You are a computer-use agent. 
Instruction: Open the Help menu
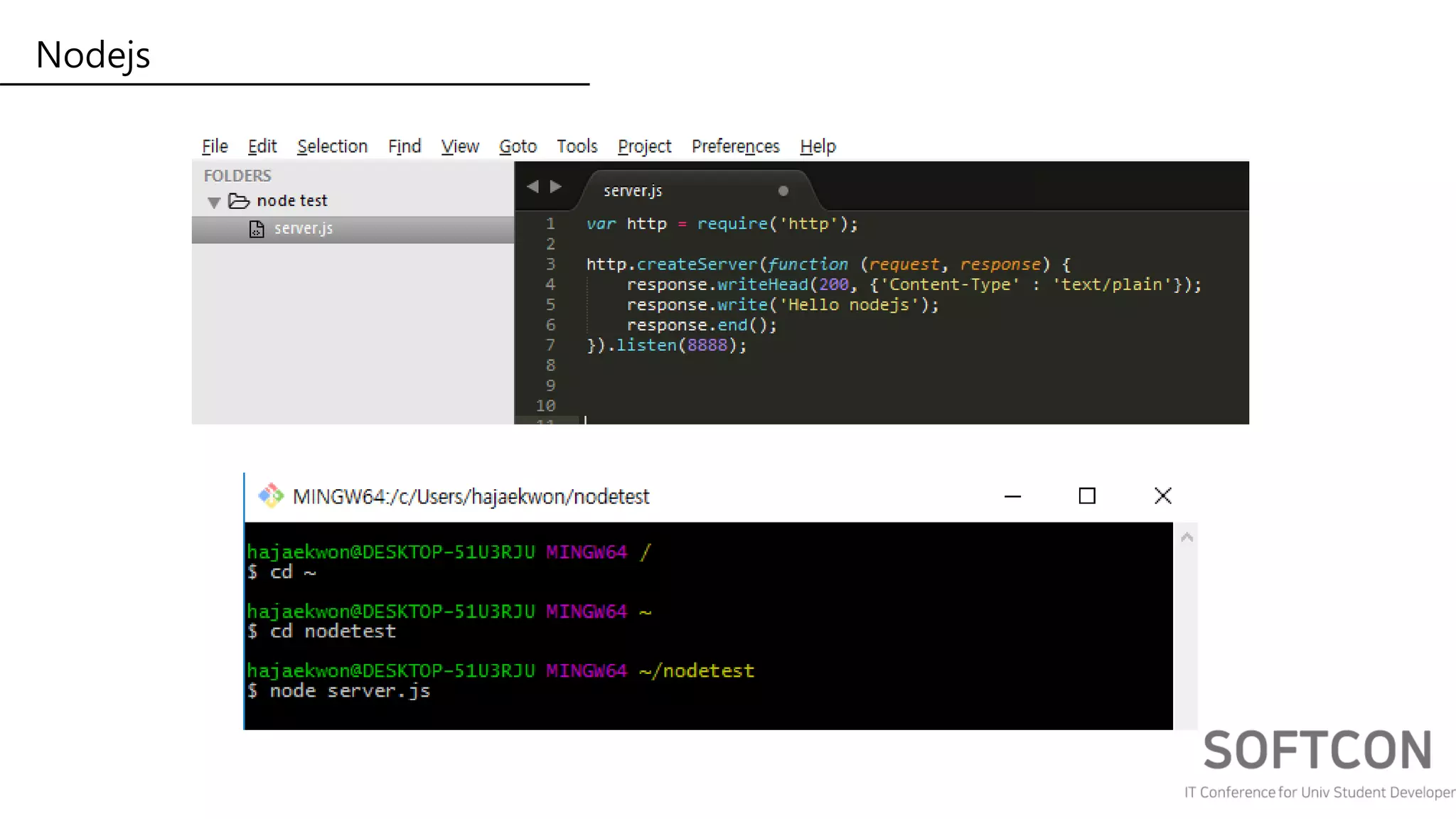point(818,146)
